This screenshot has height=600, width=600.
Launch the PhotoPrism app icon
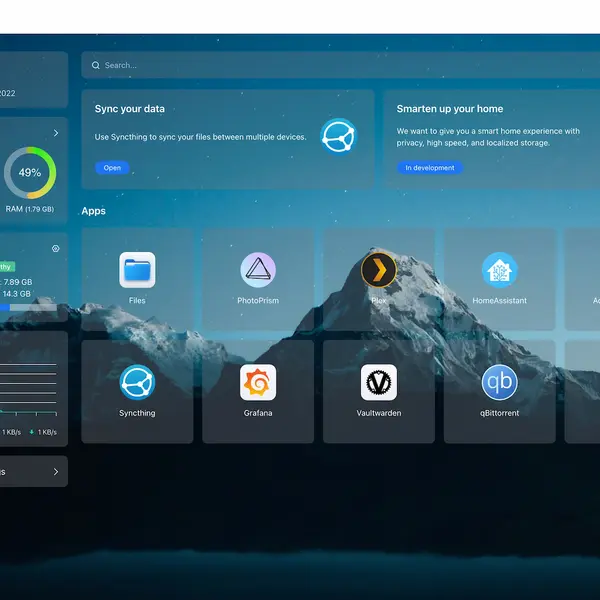click(x=258, y=270)
